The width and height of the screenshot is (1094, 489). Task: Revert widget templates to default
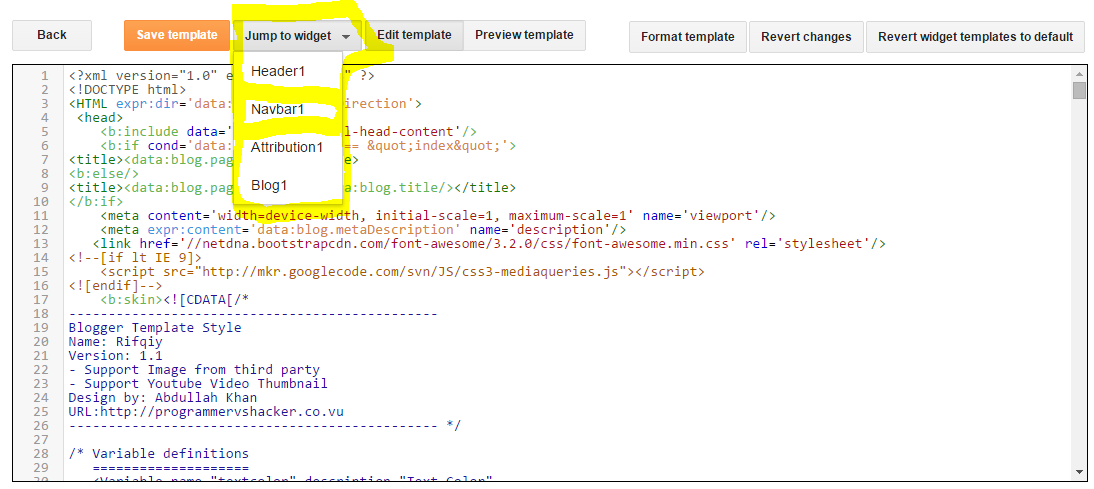[x=975, y=37]
